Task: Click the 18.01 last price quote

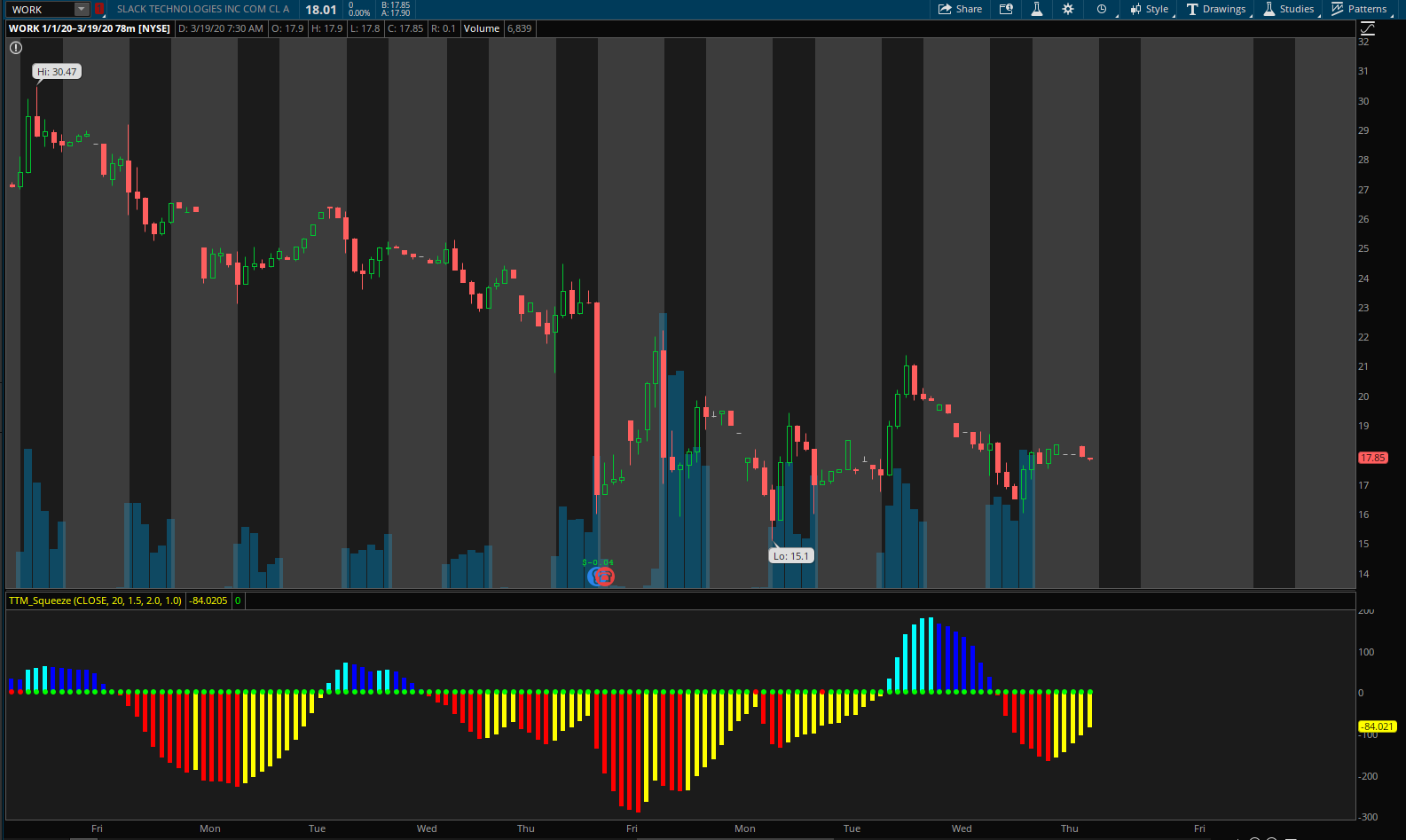Action: click(x=321, y=10)
